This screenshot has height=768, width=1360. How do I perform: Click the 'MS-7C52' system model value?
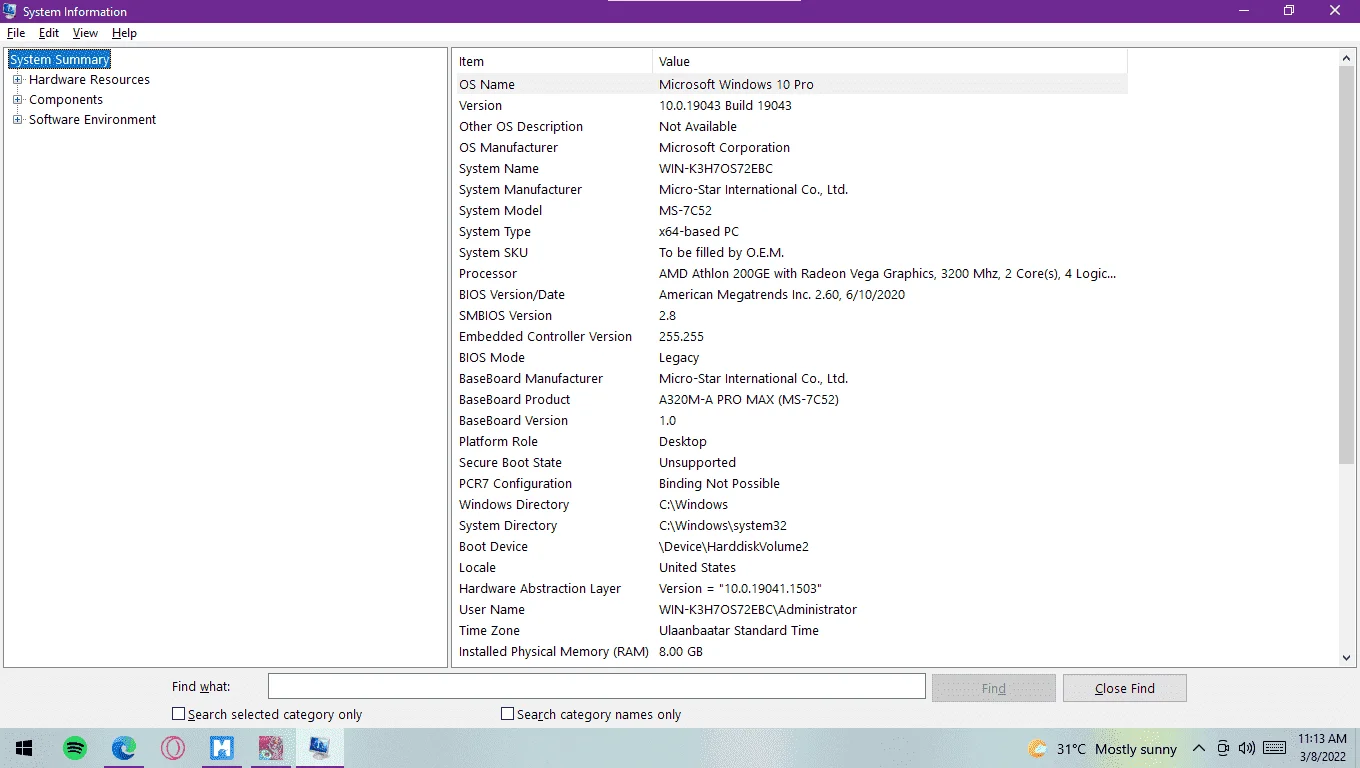[x=685, y=211]
